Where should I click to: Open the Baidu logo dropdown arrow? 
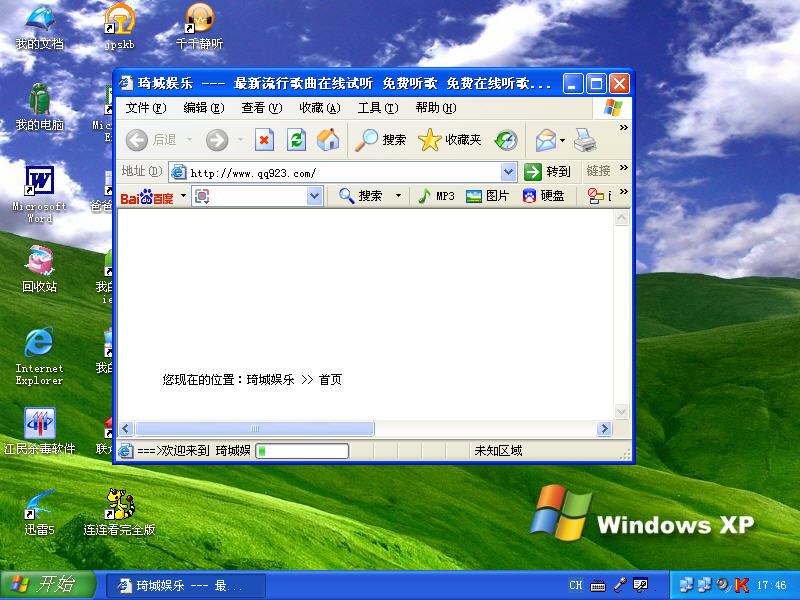click(x=183, y=195)
